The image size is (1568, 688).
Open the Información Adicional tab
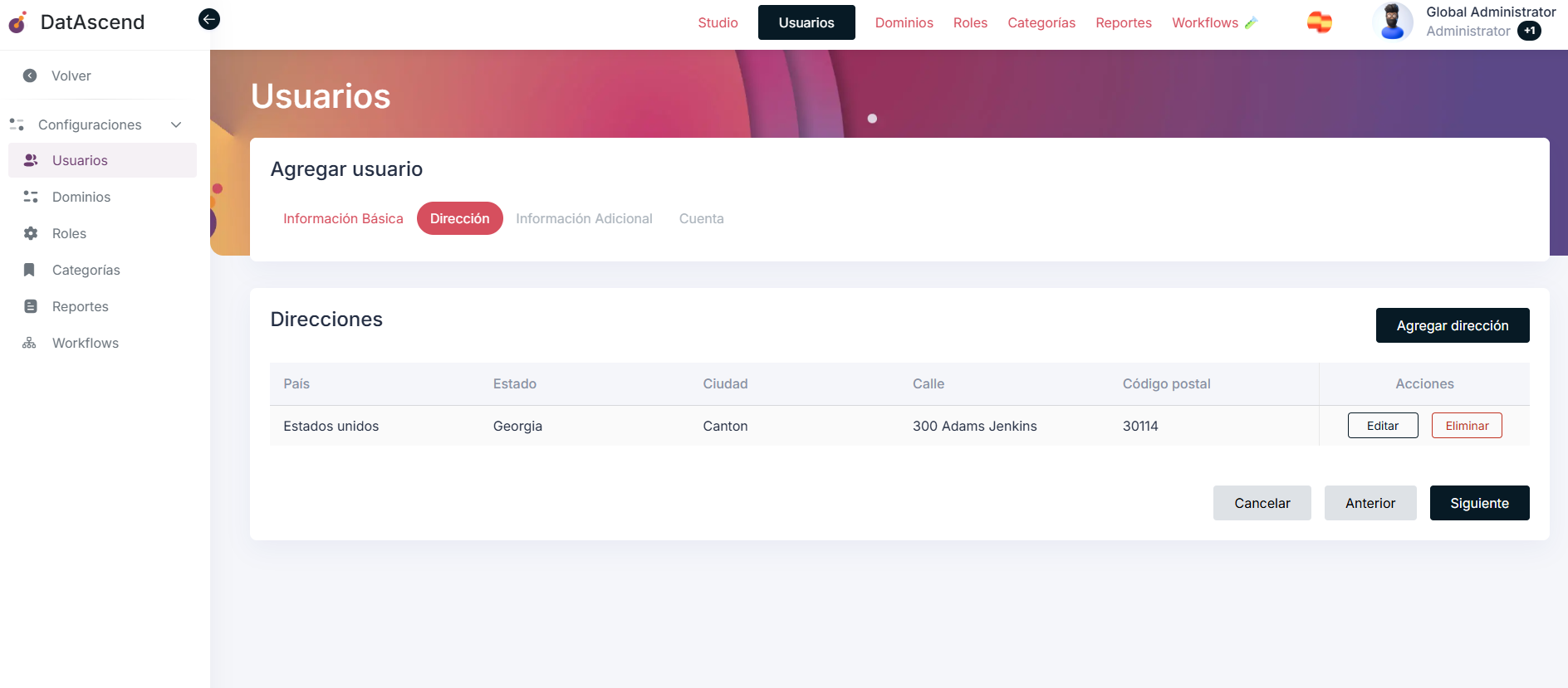[584, 218]
